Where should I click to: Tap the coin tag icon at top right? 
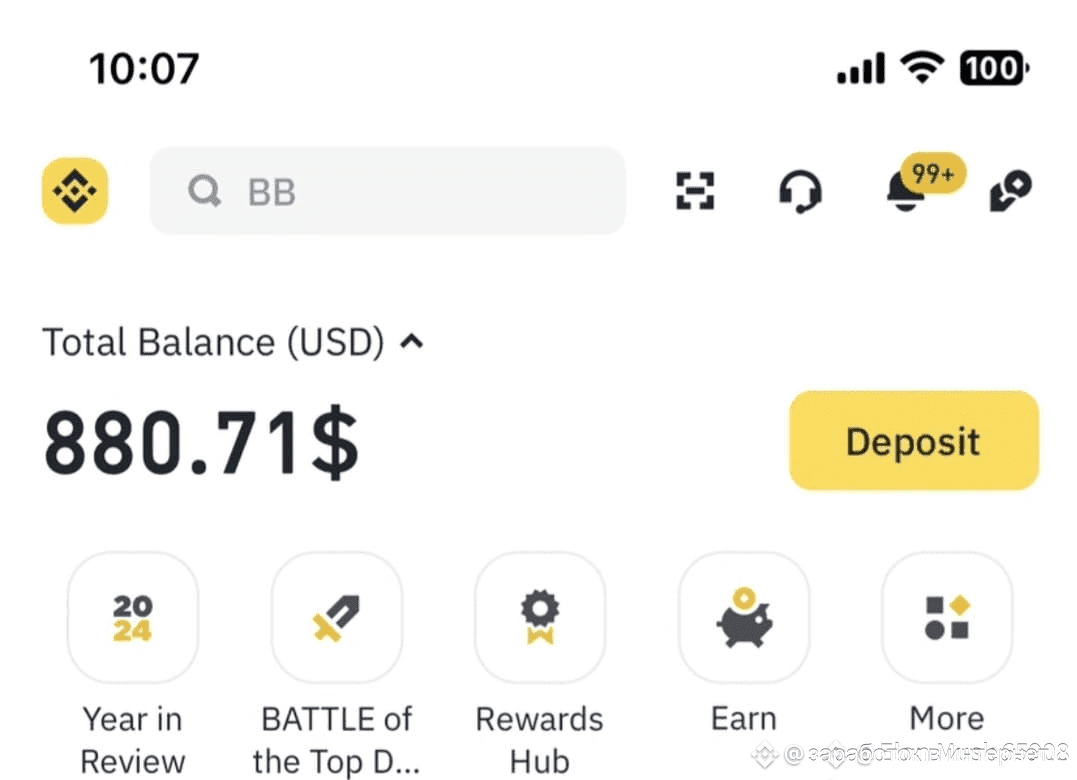tap(1010, 190)
